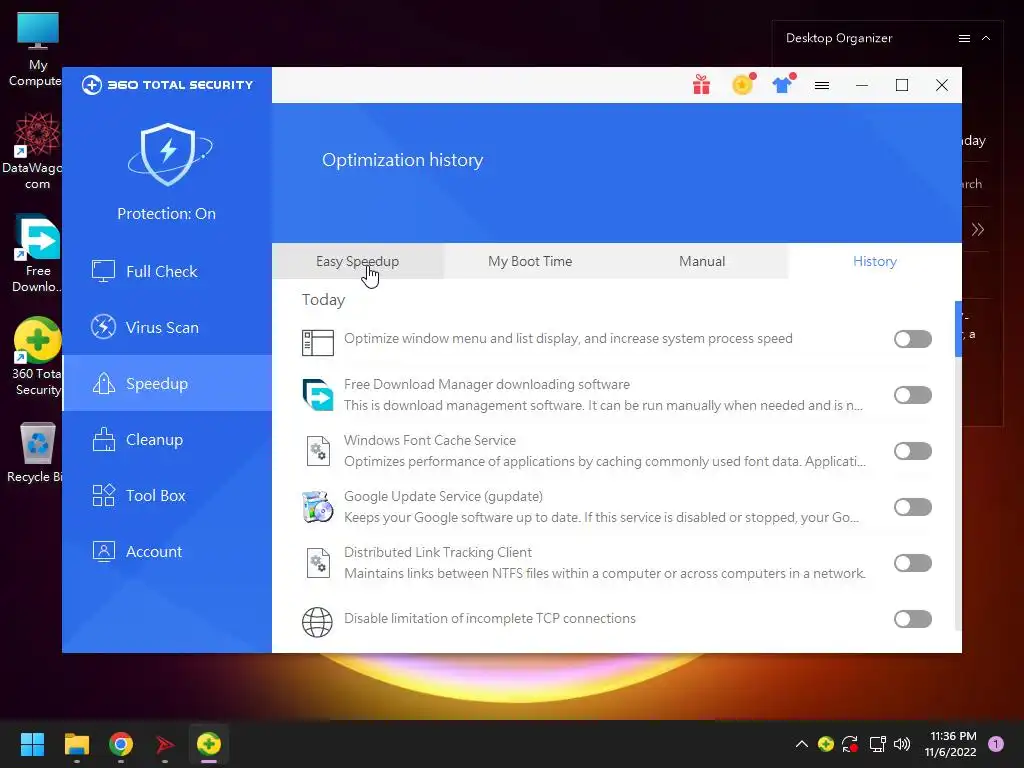Open DataWagon.com desktop shortcut
The height and width of the screenshot is (768, 1024).
pos(35,150)
